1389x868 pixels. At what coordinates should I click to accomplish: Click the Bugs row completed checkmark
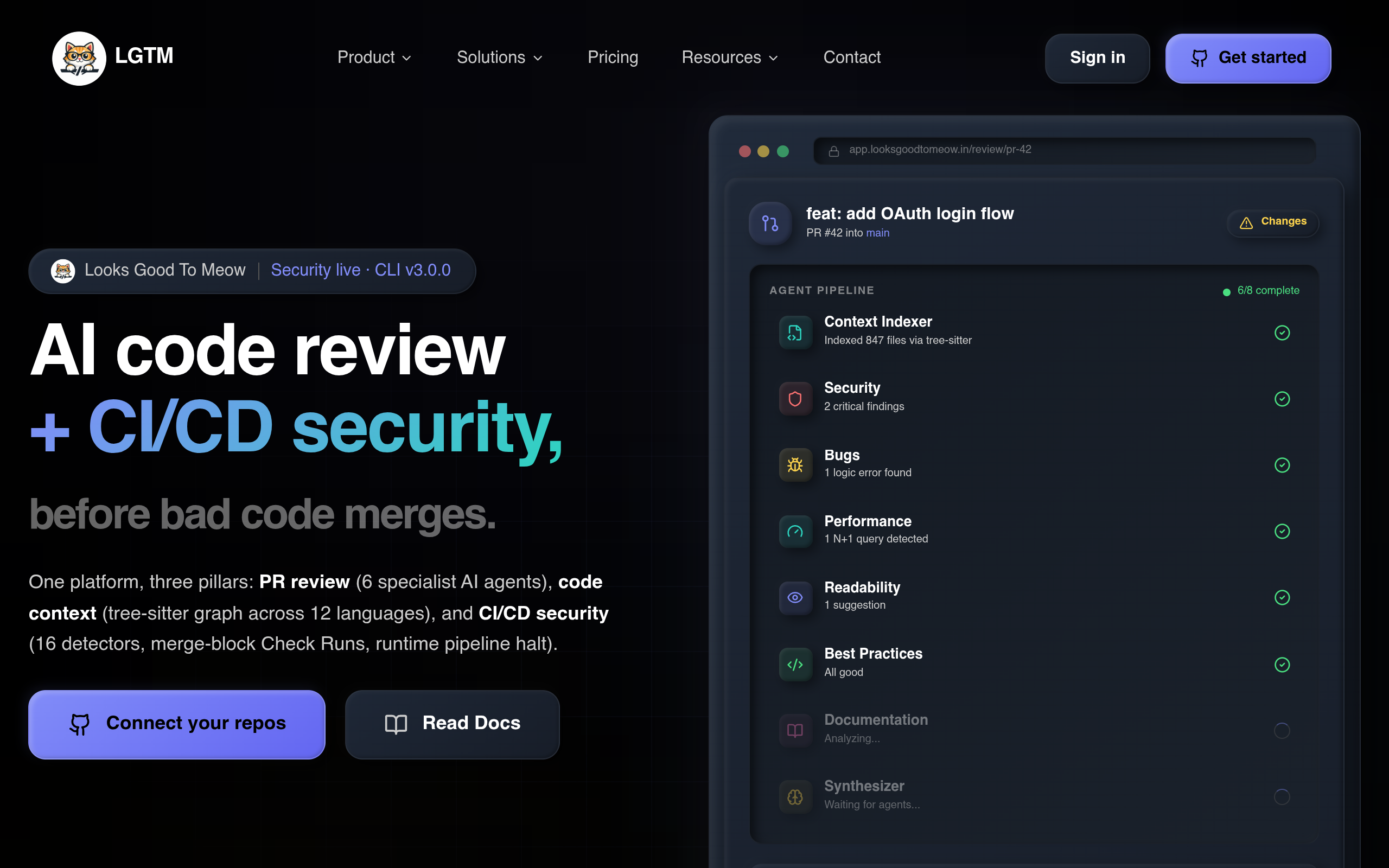1282,464
